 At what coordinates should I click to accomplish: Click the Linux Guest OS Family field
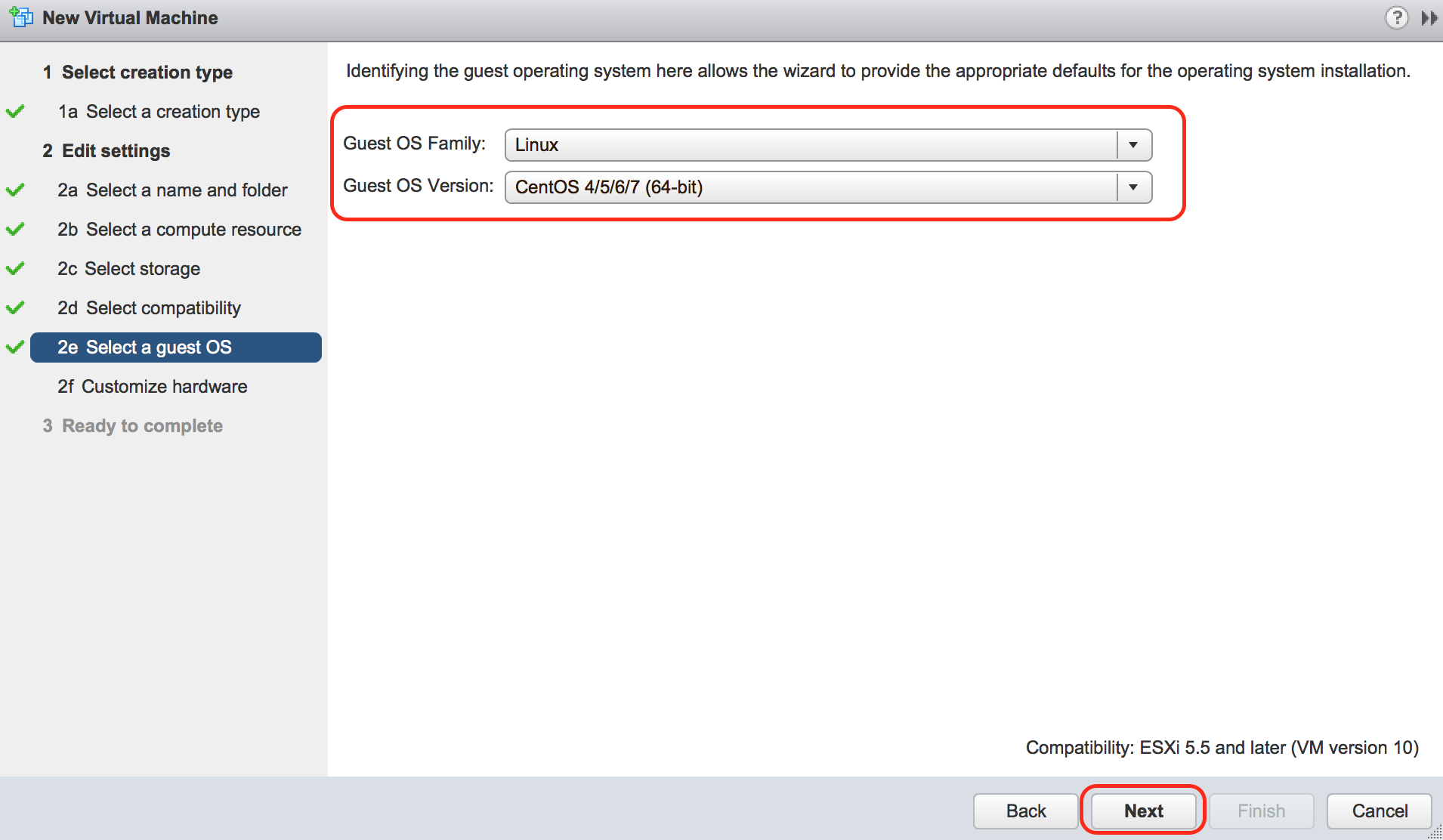pos(828,145)
